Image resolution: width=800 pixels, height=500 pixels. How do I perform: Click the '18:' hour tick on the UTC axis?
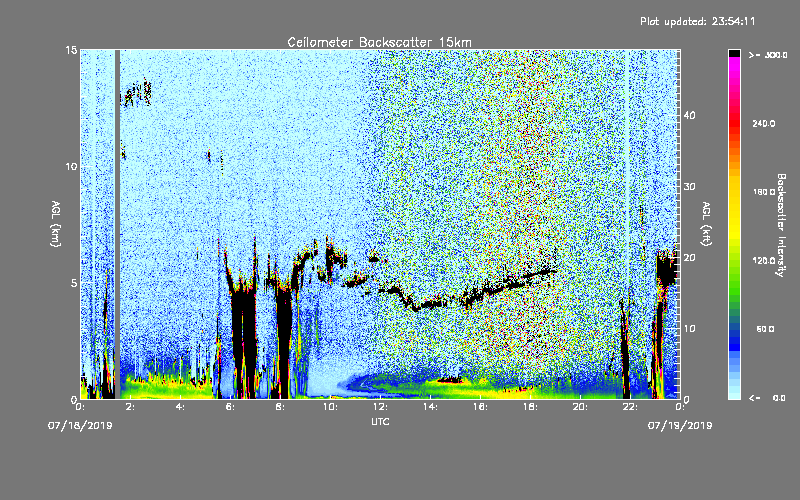530,407
